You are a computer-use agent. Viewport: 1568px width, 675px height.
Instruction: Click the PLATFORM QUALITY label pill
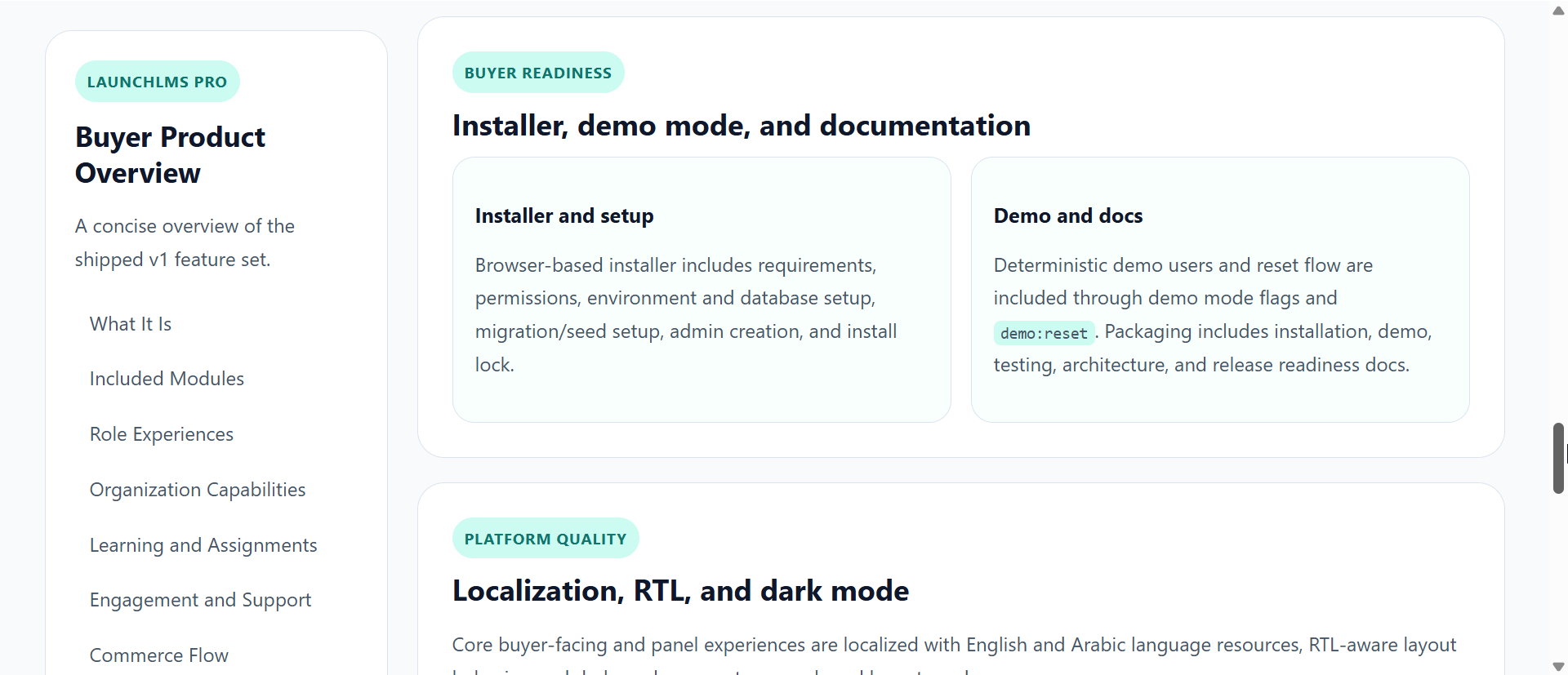(545, 539)
